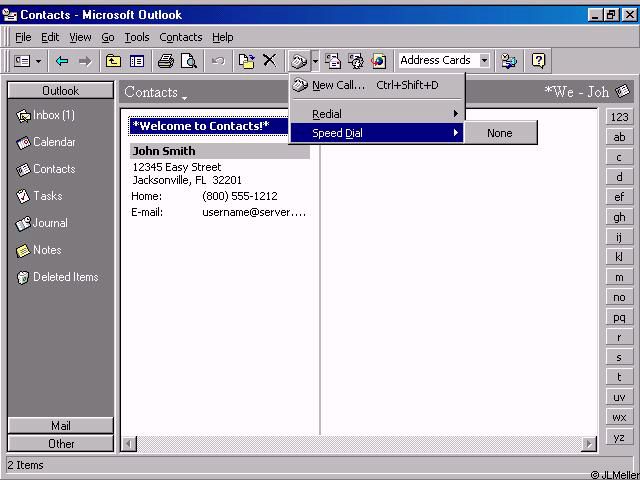Screen dimensions: 640x480
Task: Click Explore Web Page icon
Action: tap(379, 61)
